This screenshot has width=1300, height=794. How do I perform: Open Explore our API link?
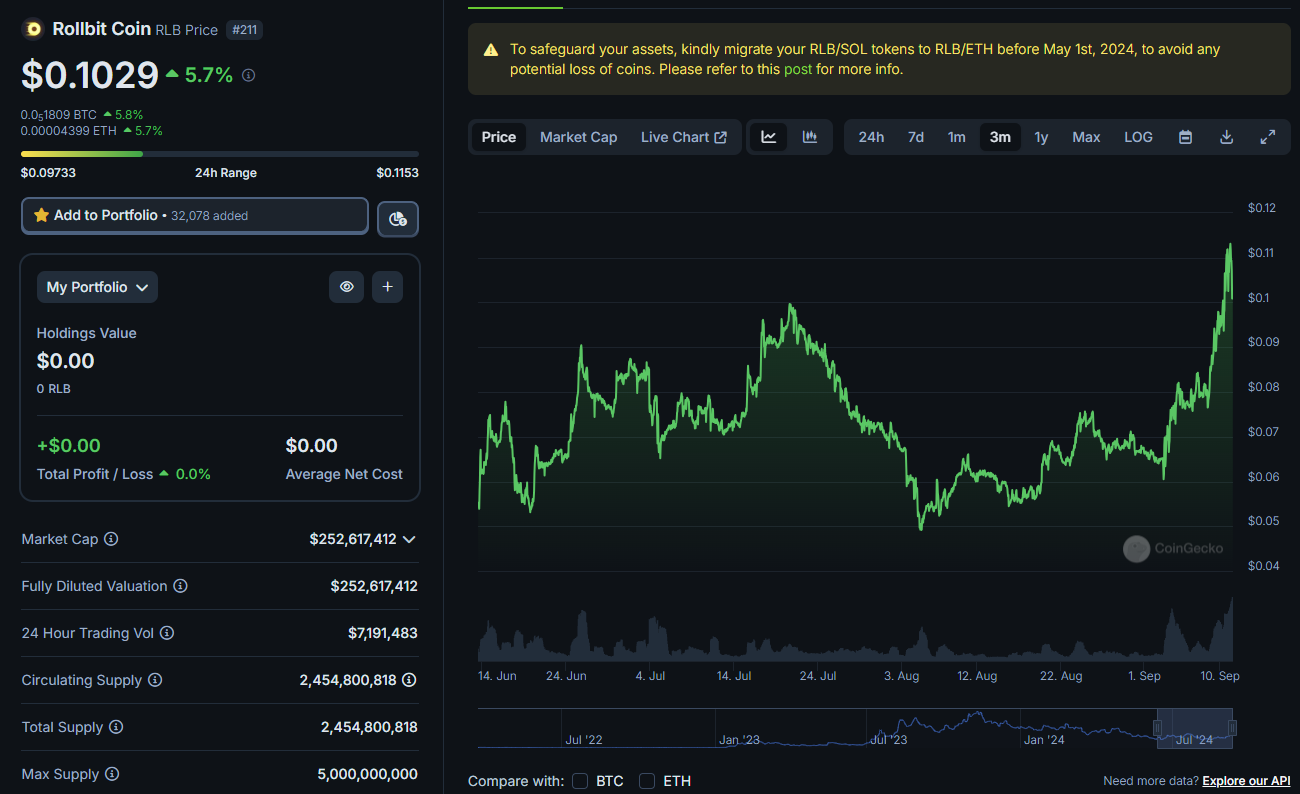tap(1246, 781)
